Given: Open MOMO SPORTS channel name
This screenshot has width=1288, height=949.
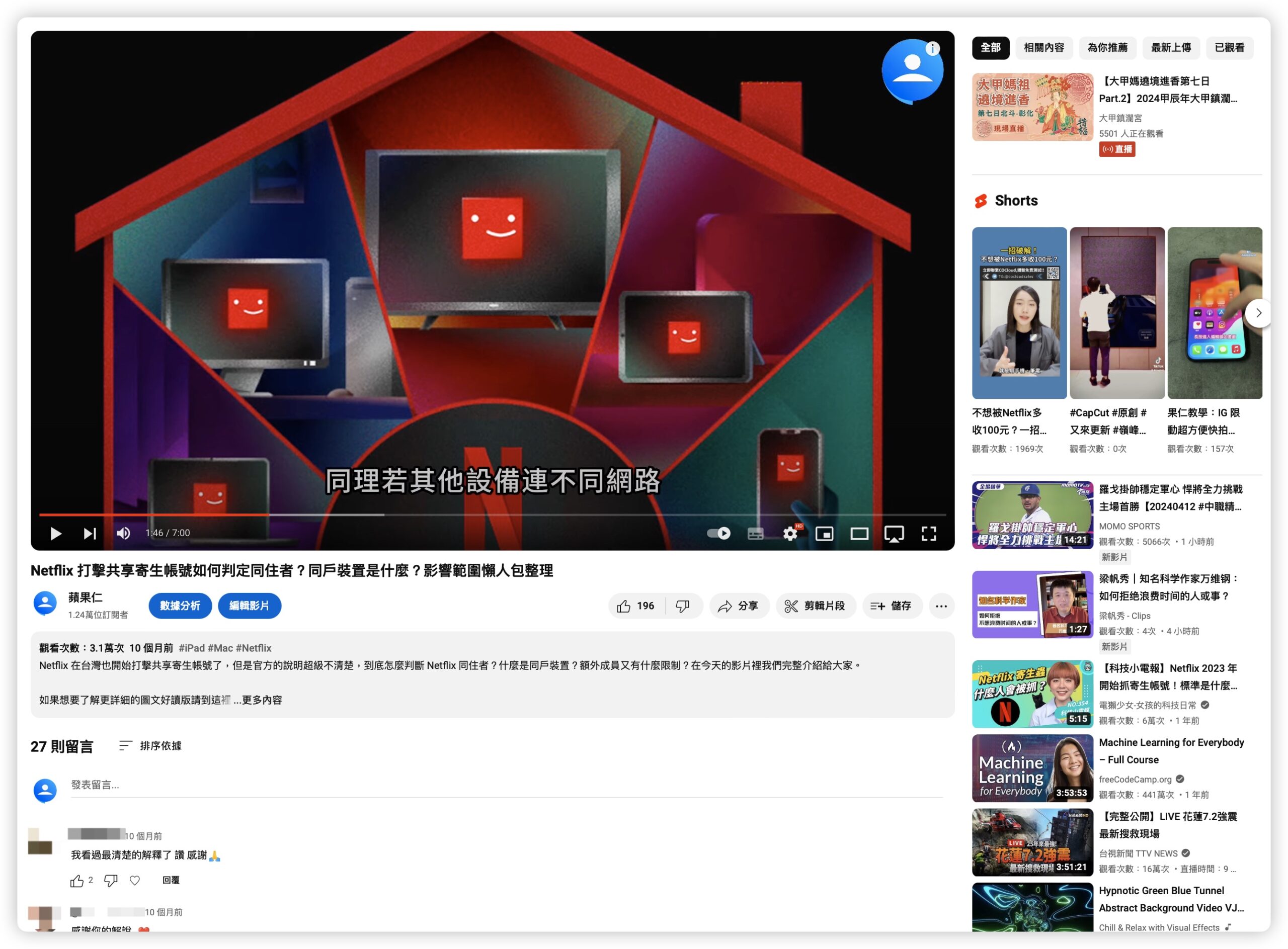Looking at the screenshot, I should coord(1130,526).
